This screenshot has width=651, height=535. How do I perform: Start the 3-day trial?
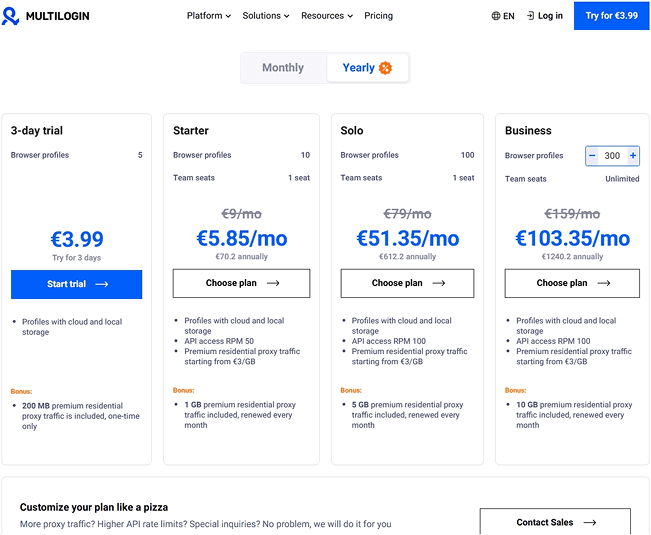[76, 284]
